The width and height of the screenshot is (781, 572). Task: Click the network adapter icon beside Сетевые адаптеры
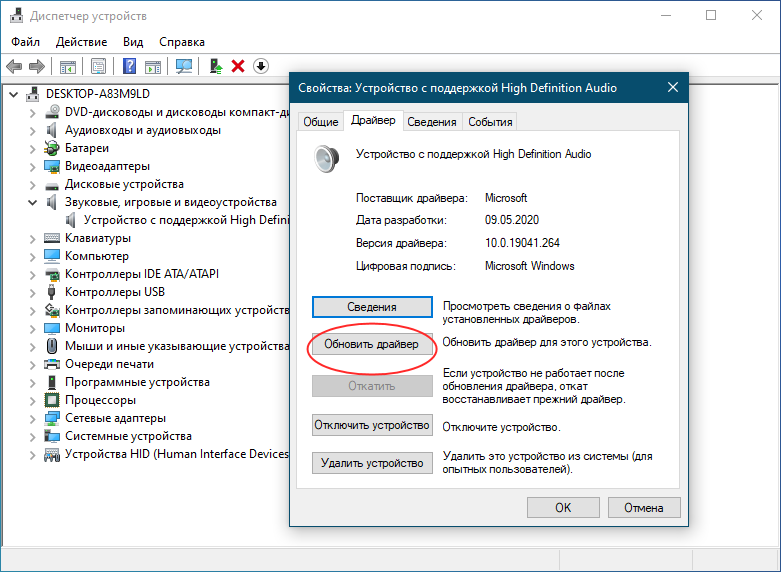click(52, 418)
